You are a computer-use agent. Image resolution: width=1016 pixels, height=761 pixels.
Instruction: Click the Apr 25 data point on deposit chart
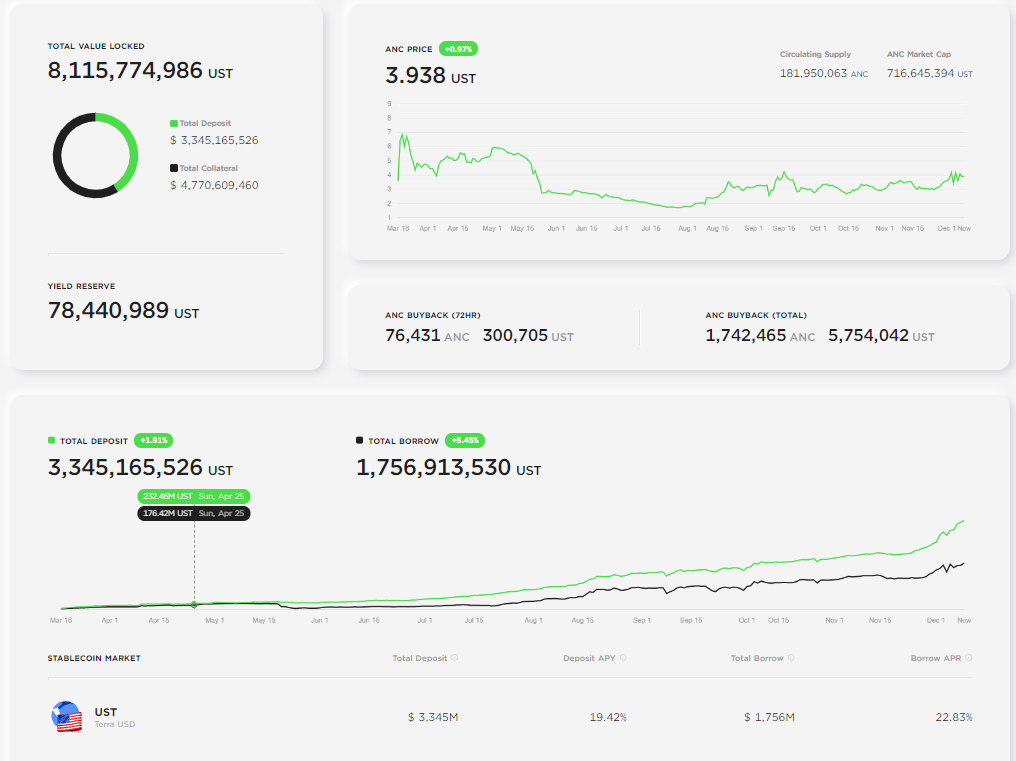tap(194, 604)
